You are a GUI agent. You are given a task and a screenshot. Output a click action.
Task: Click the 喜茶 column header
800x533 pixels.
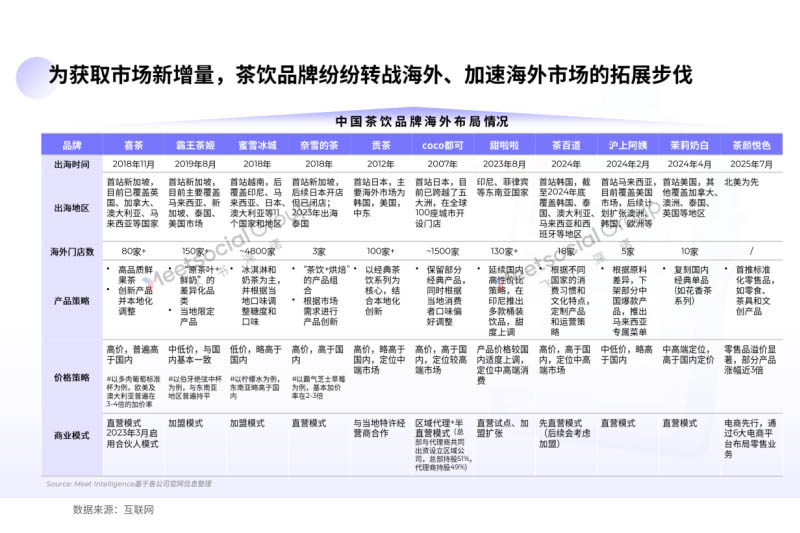point(133,145)
